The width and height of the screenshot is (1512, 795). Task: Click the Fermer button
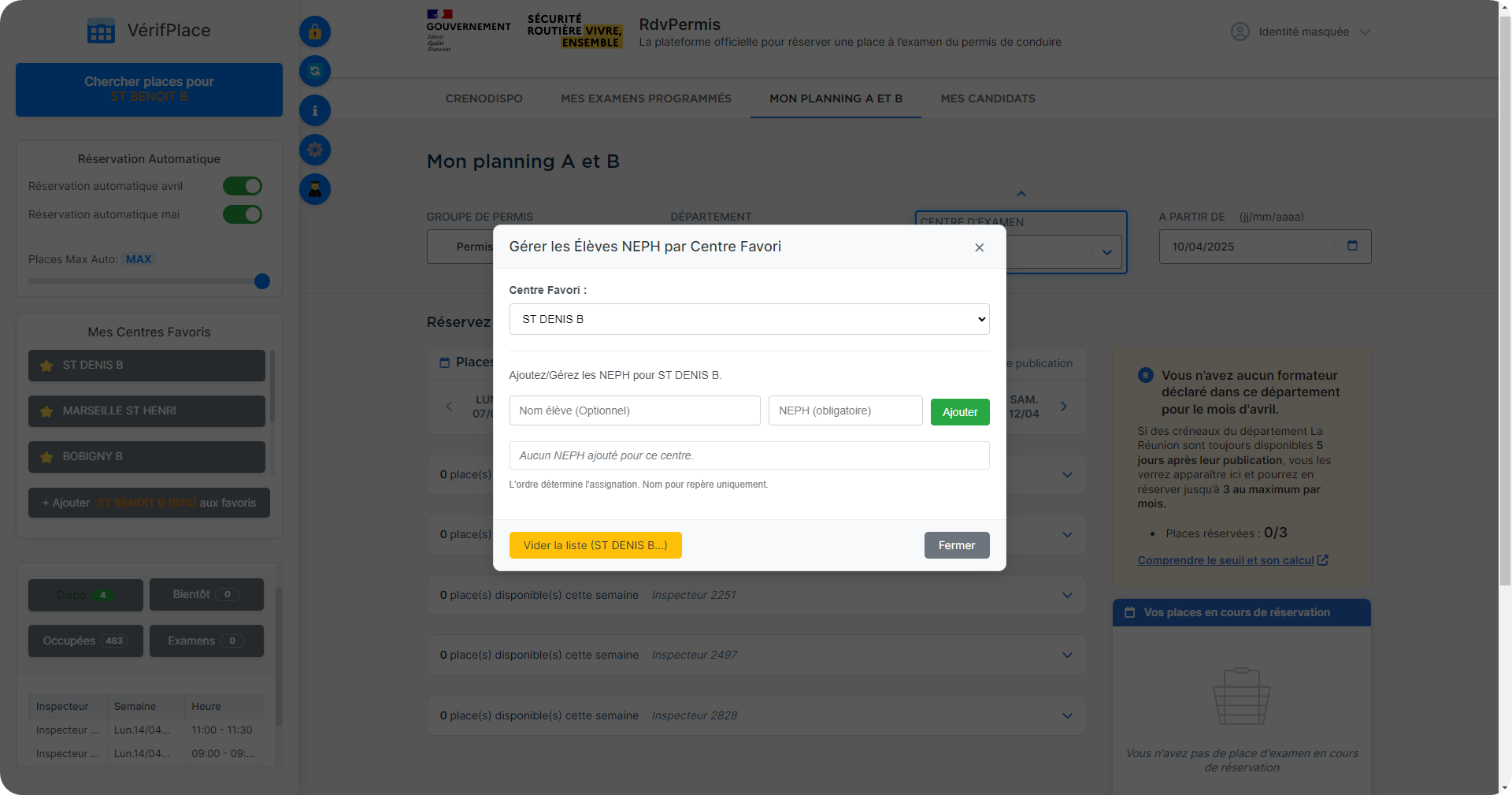tap(956, 545)
